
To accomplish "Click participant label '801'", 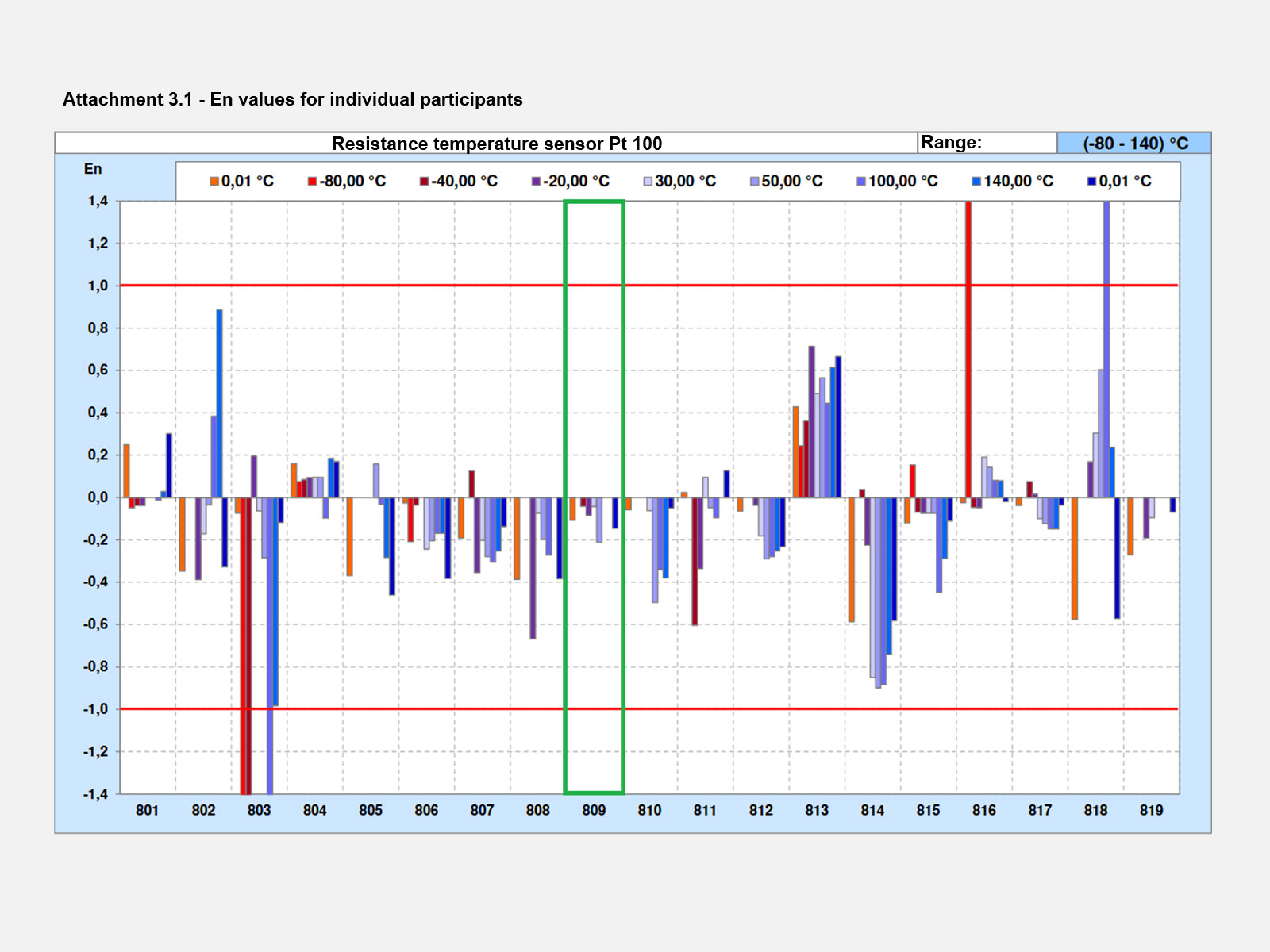I will (x=147, y=810).
